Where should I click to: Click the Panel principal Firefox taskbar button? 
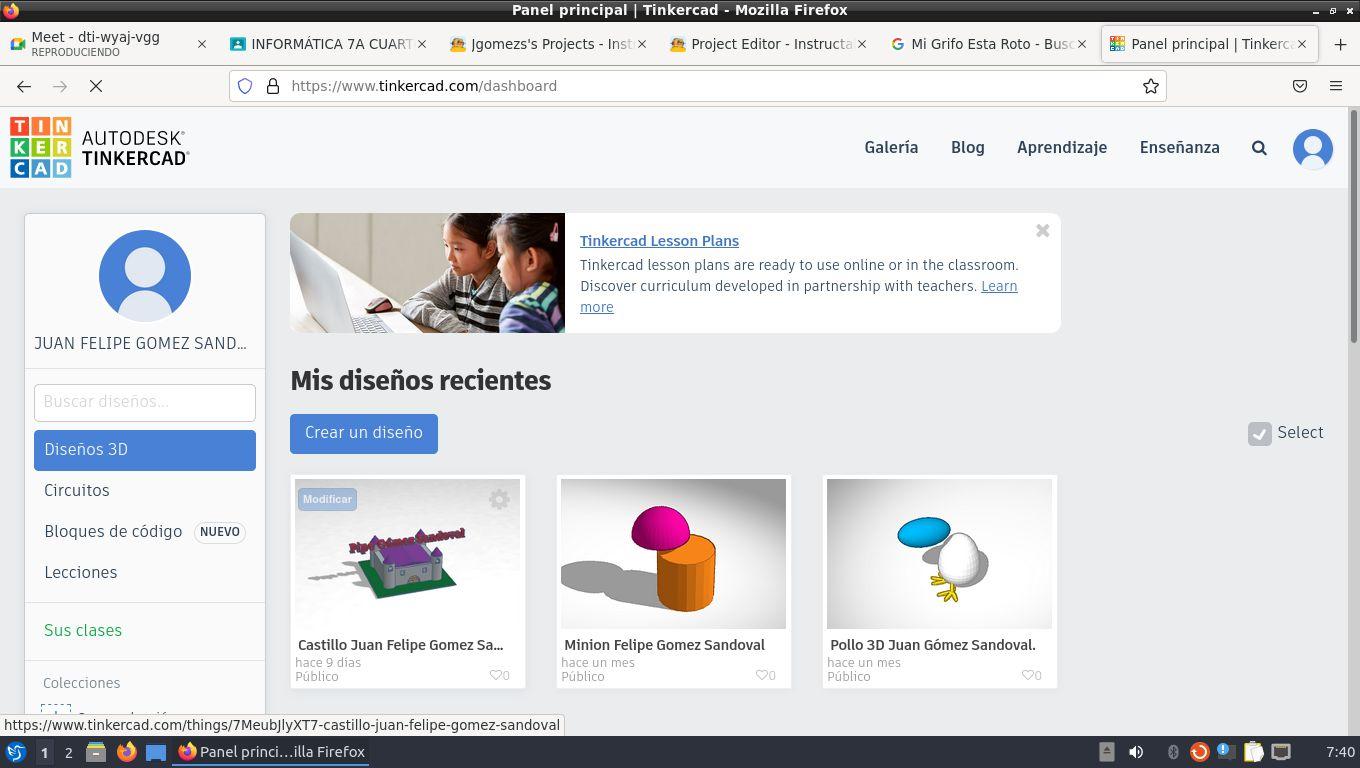coord(272,752)
